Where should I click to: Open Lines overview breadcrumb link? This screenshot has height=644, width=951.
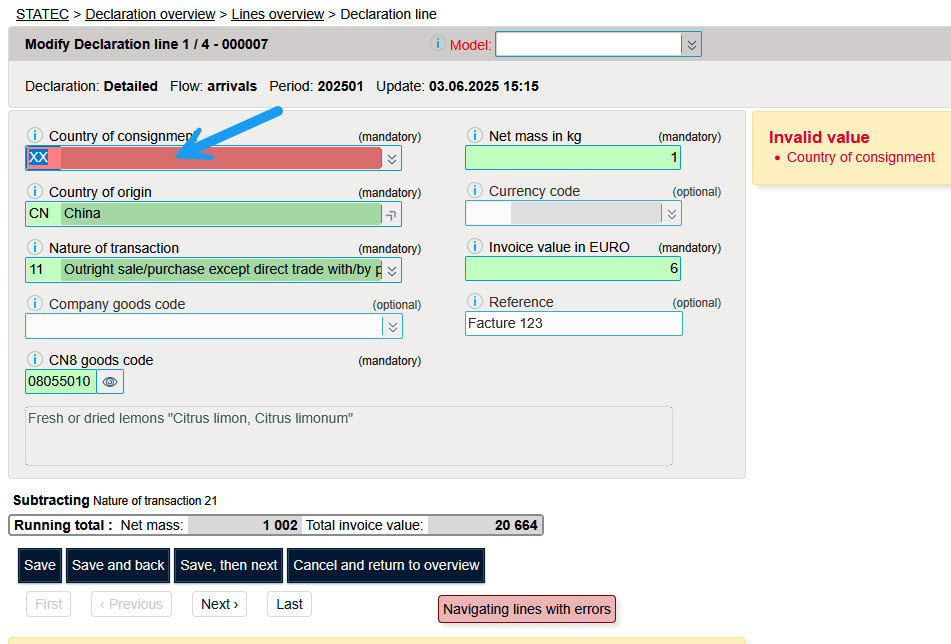coord(277,14)
